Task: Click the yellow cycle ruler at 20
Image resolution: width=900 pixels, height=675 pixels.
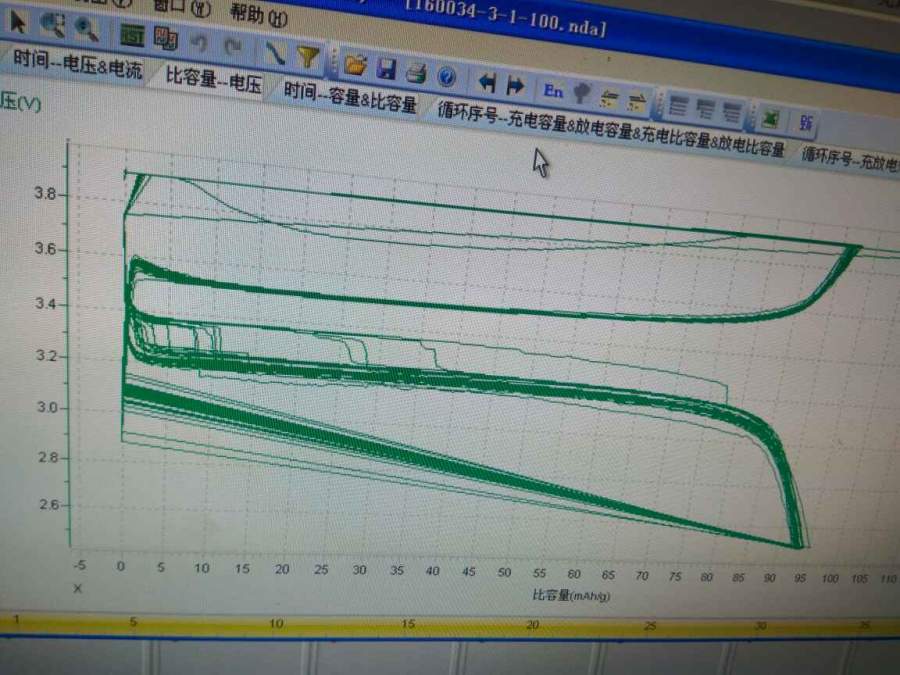Action: coord(533,624)
